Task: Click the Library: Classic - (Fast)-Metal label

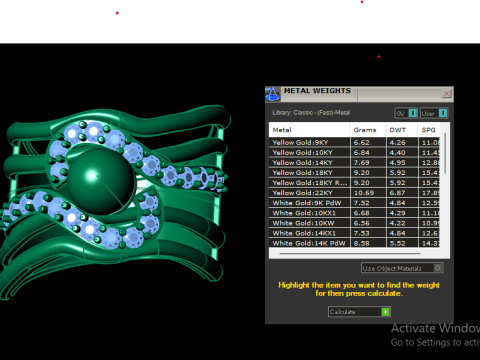Action: pyautogui.click(x=311, y=113)
